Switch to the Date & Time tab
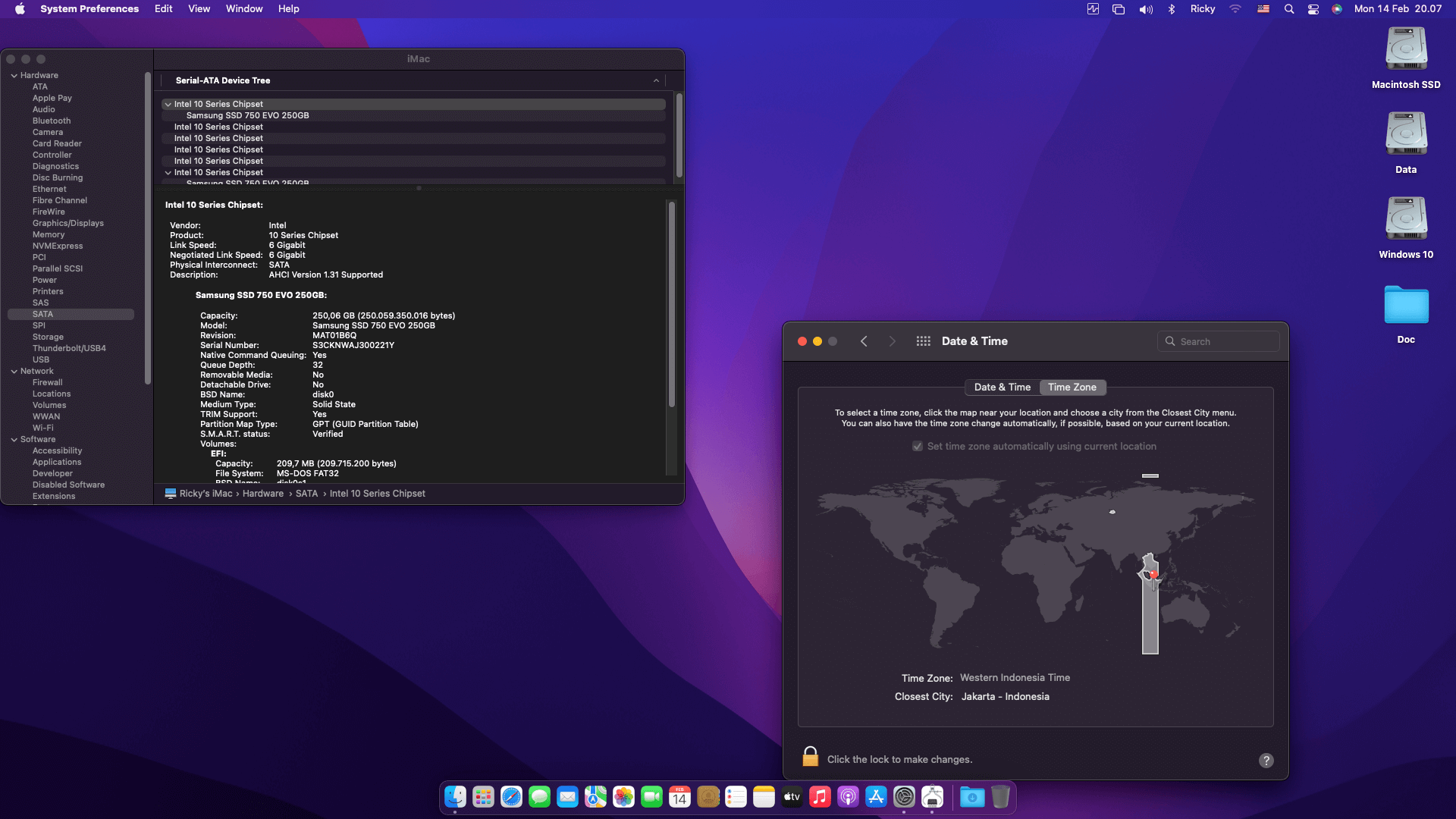Viewport: 1456px width, 819px height. pyautogui.click(x=1003, y=388)
